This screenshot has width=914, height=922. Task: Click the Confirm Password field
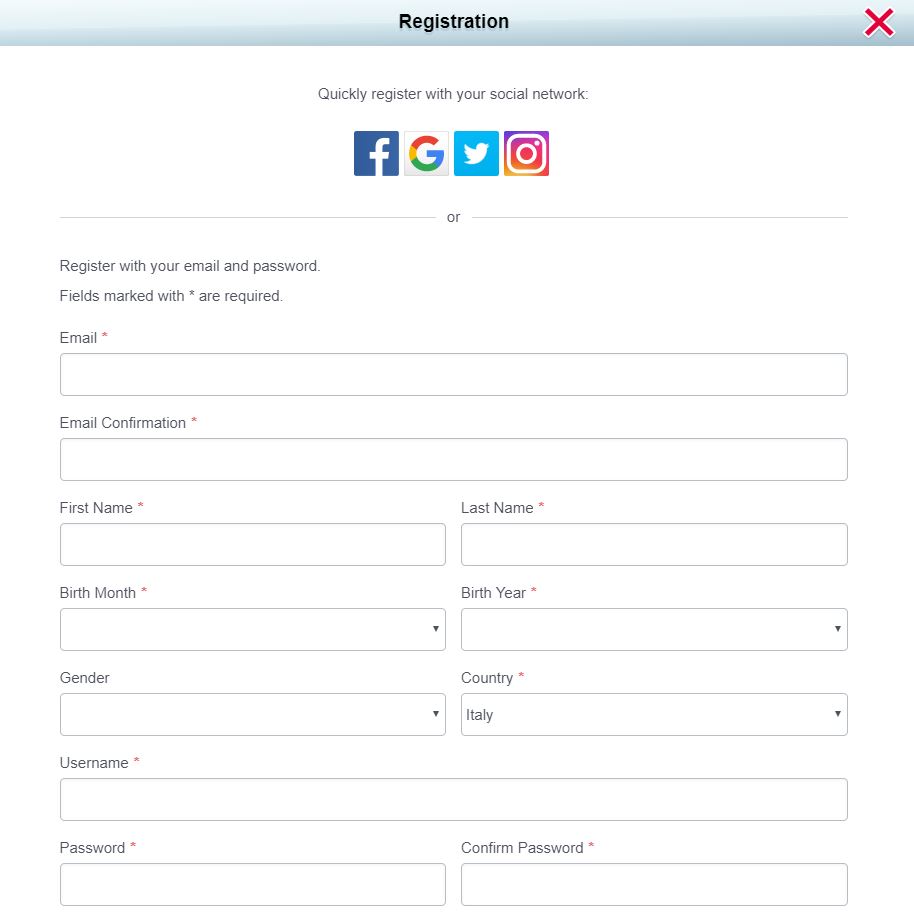[653, 884]
